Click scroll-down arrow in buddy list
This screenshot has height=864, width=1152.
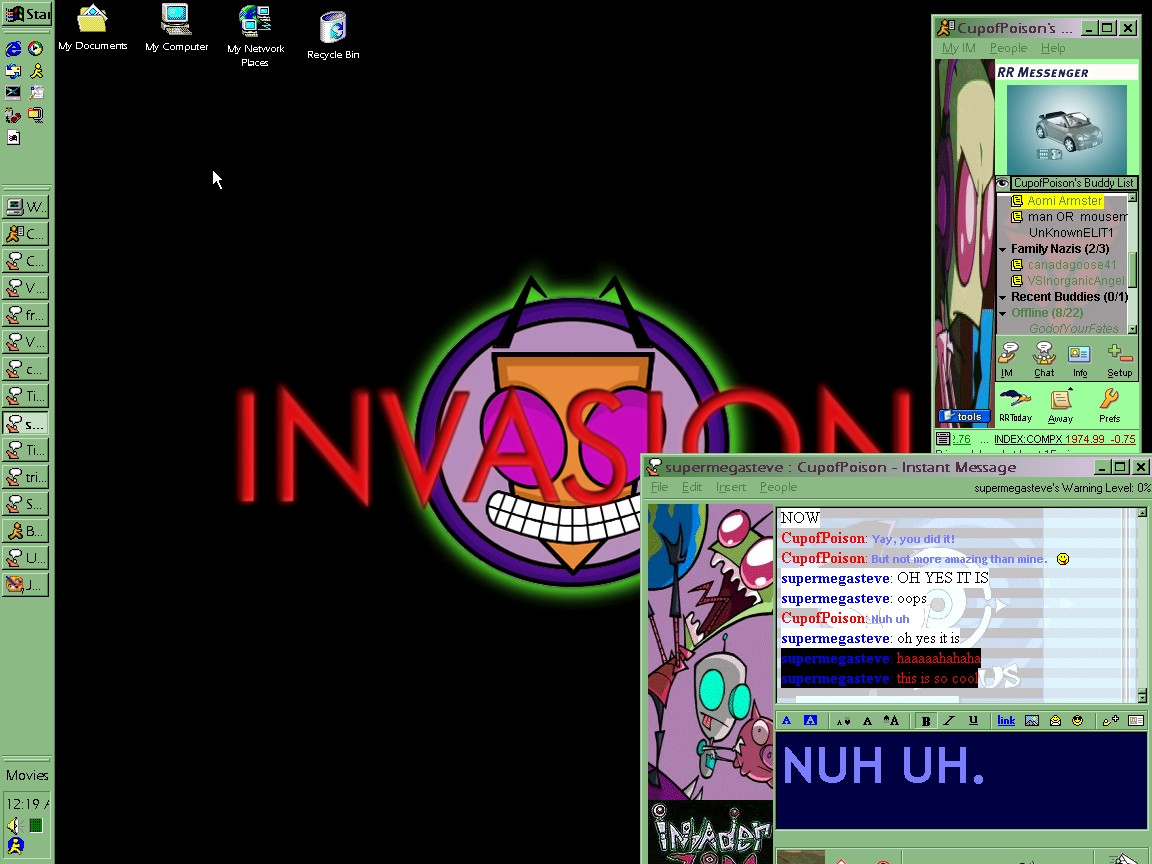pos(1132,329)
